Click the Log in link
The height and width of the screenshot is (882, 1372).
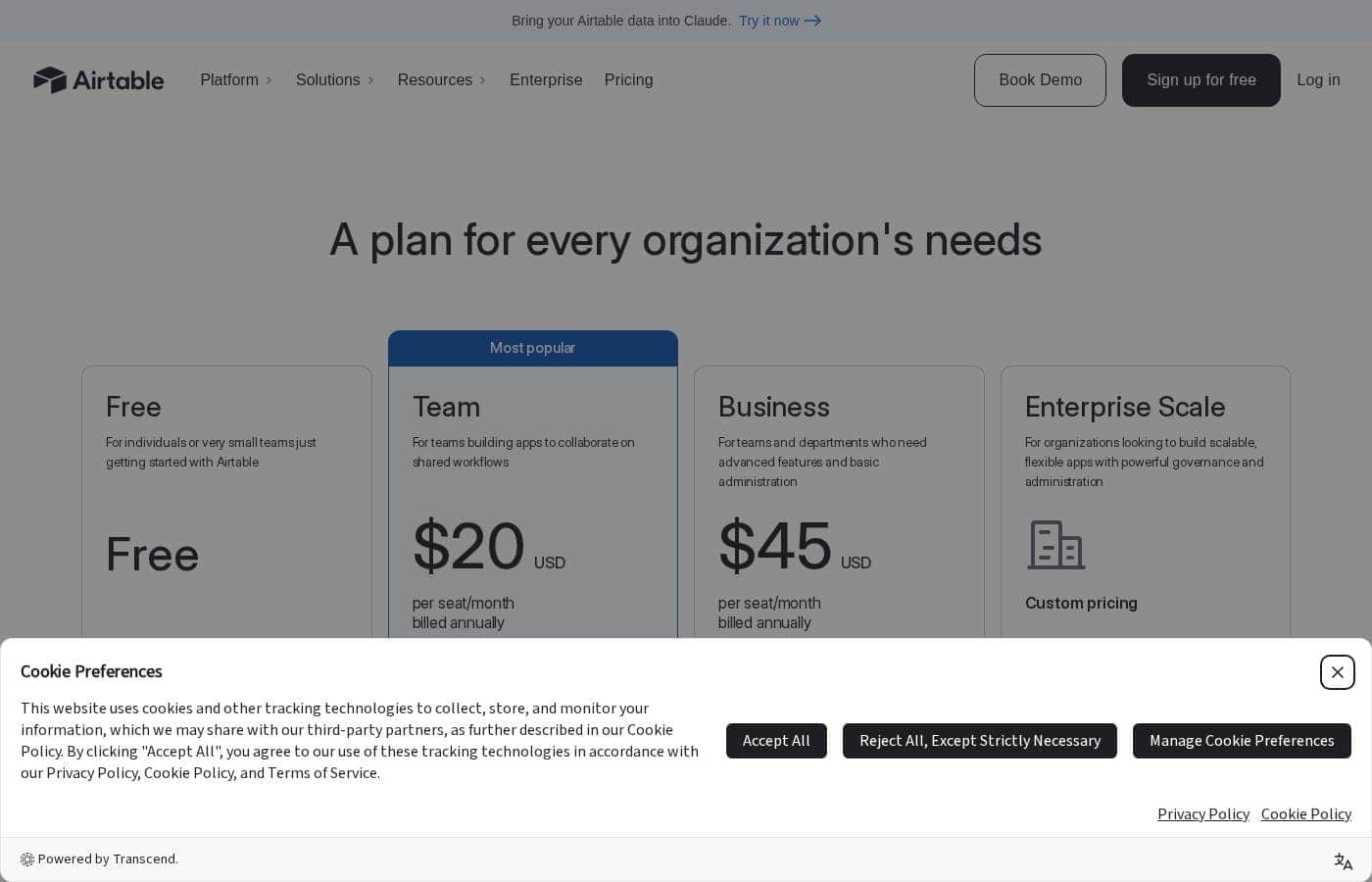click(1318, 80)
